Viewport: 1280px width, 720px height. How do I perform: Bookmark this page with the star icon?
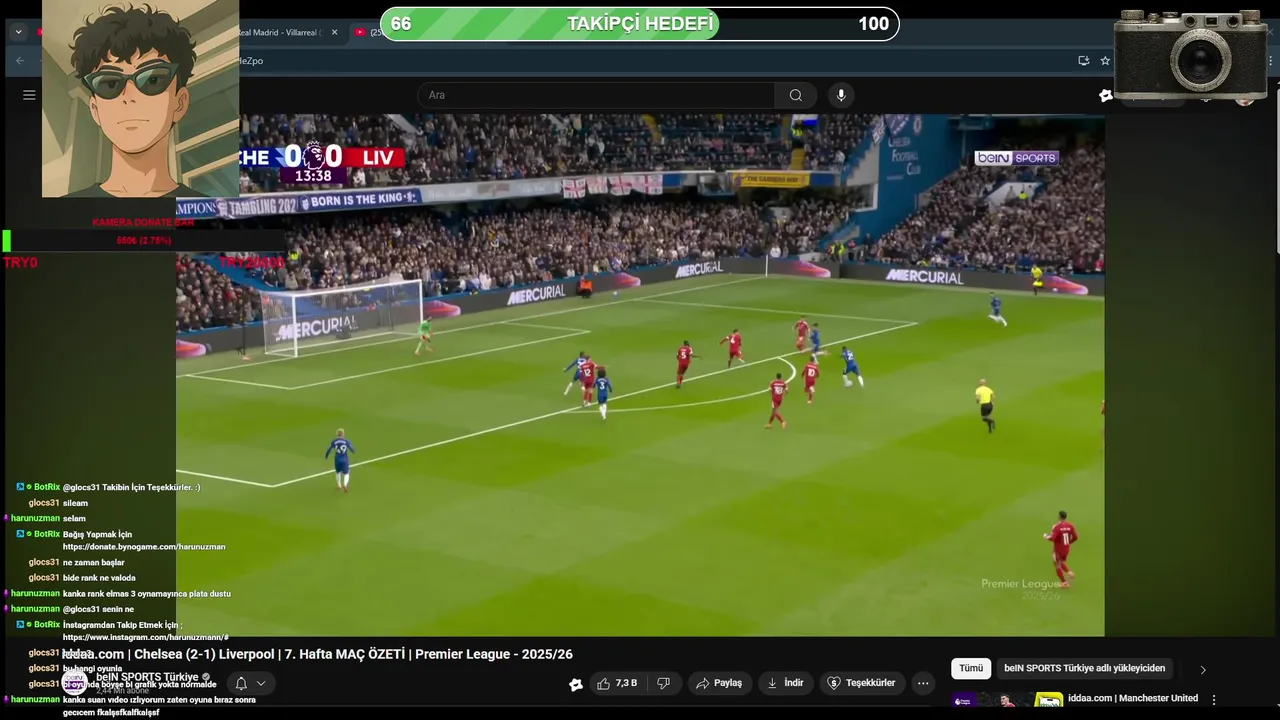point(1105,61)
